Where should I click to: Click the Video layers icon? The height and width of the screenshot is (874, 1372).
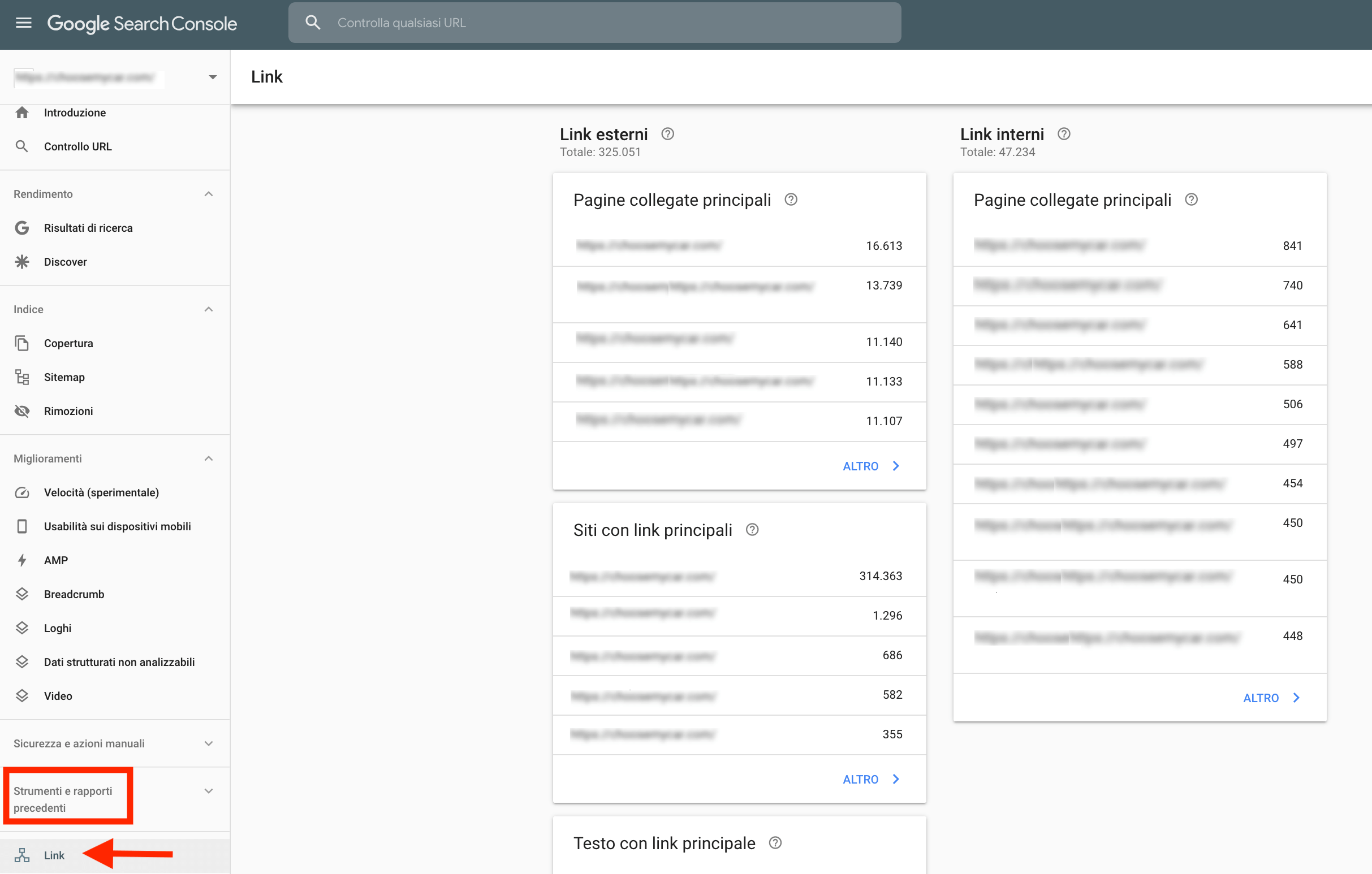[x=22, y=696]
